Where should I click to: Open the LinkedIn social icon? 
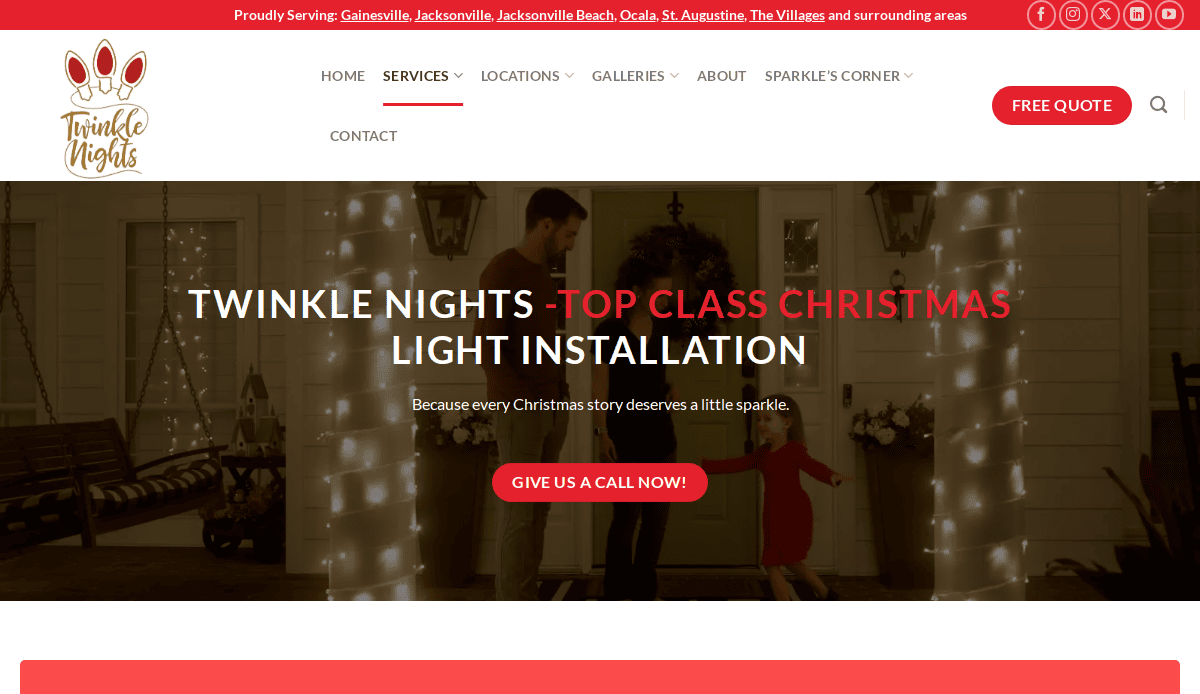pos(1137,15)
